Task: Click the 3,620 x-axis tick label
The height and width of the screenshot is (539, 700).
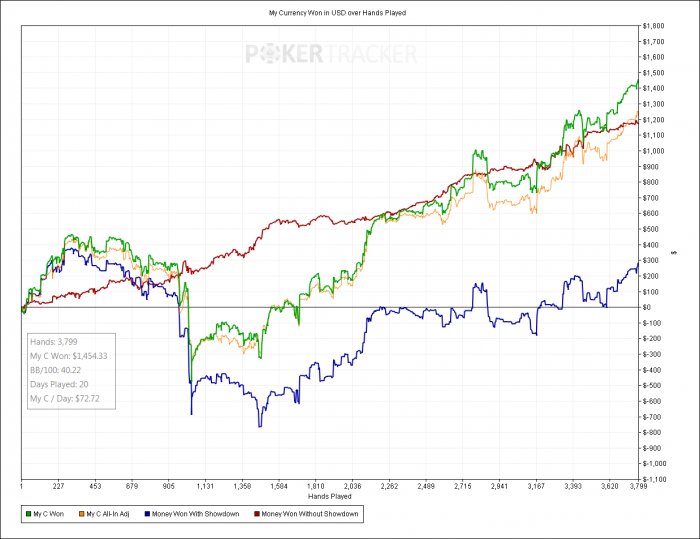Action: pos(610,486)
